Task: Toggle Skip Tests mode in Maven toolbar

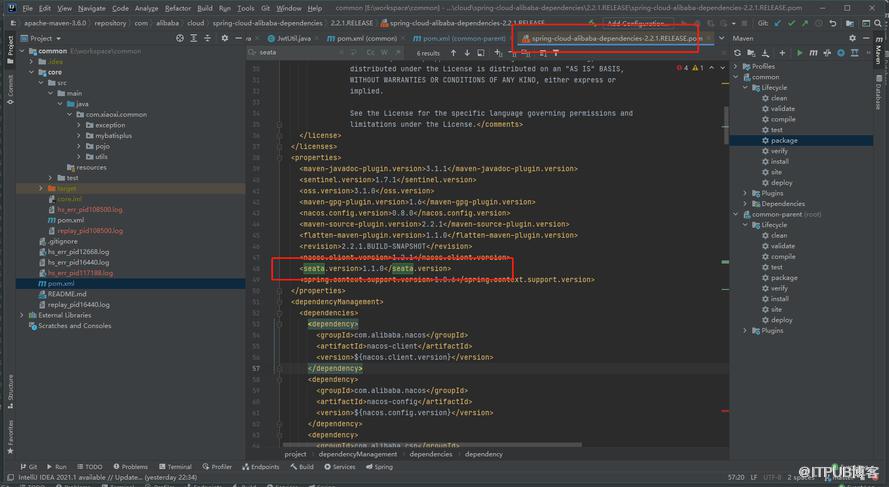Action: pyautogui.click(x=841, y=53)
